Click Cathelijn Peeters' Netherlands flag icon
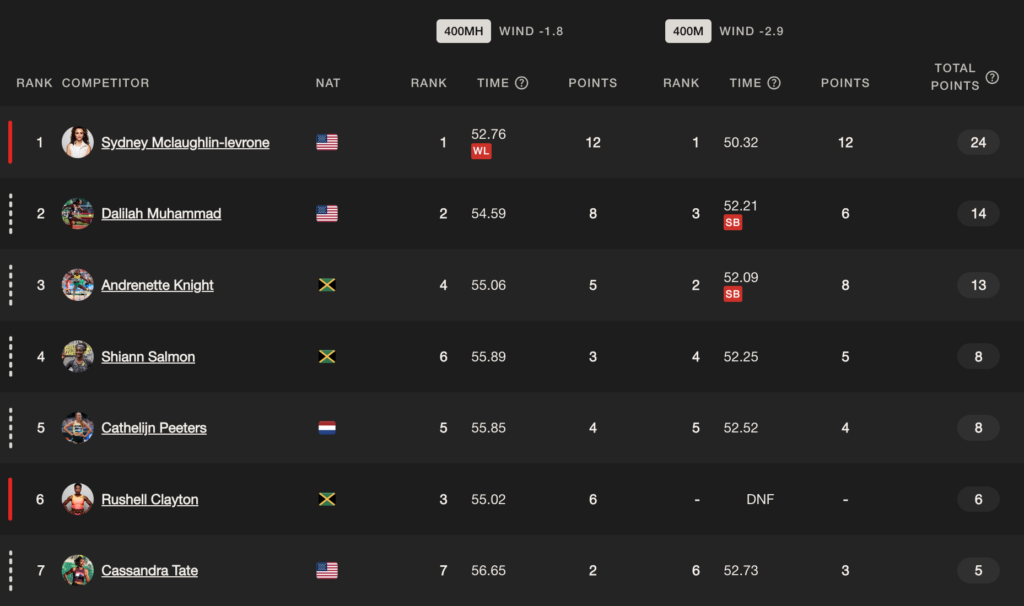The width and height of the screenshot is (1024, 606). tap(327, 428)
